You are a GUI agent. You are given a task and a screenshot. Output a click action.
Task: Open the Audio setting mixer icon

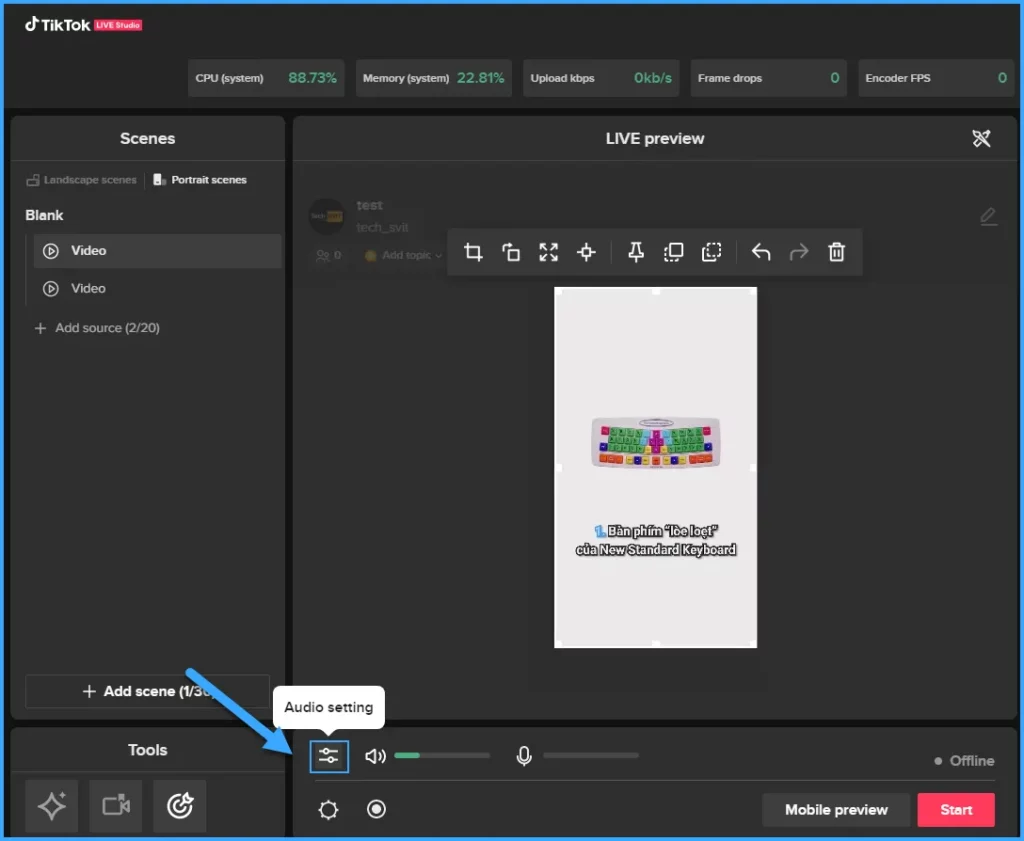328,757
